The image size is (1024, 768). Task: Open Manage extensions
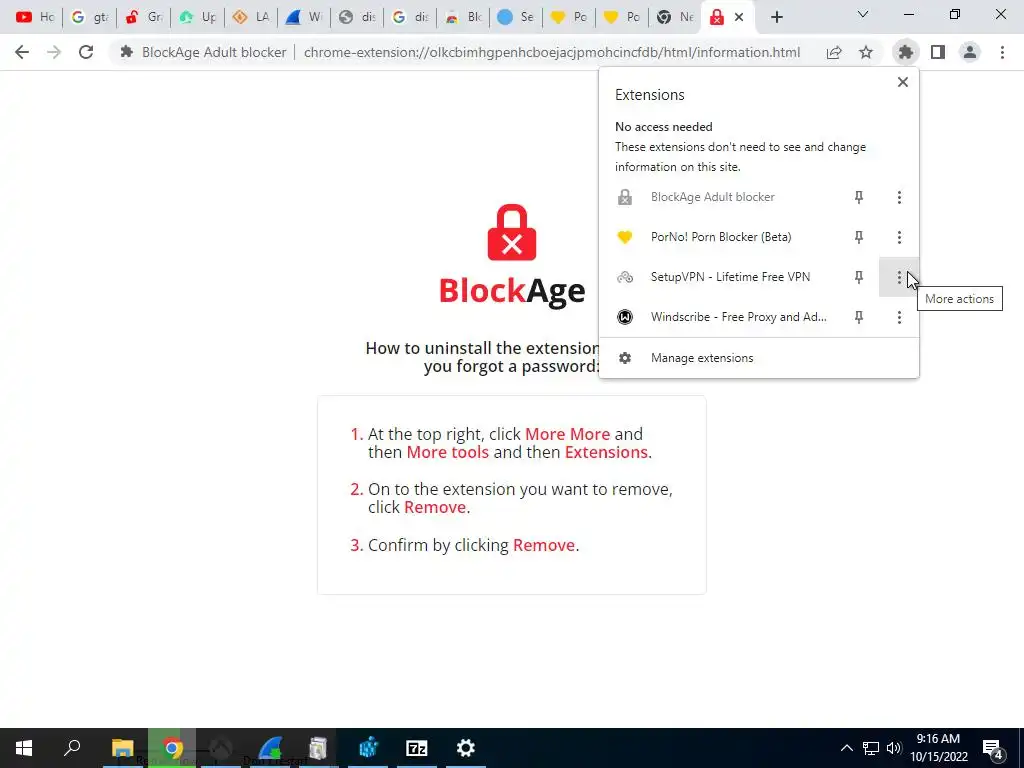pyautogui.click(x=759, y=358)
